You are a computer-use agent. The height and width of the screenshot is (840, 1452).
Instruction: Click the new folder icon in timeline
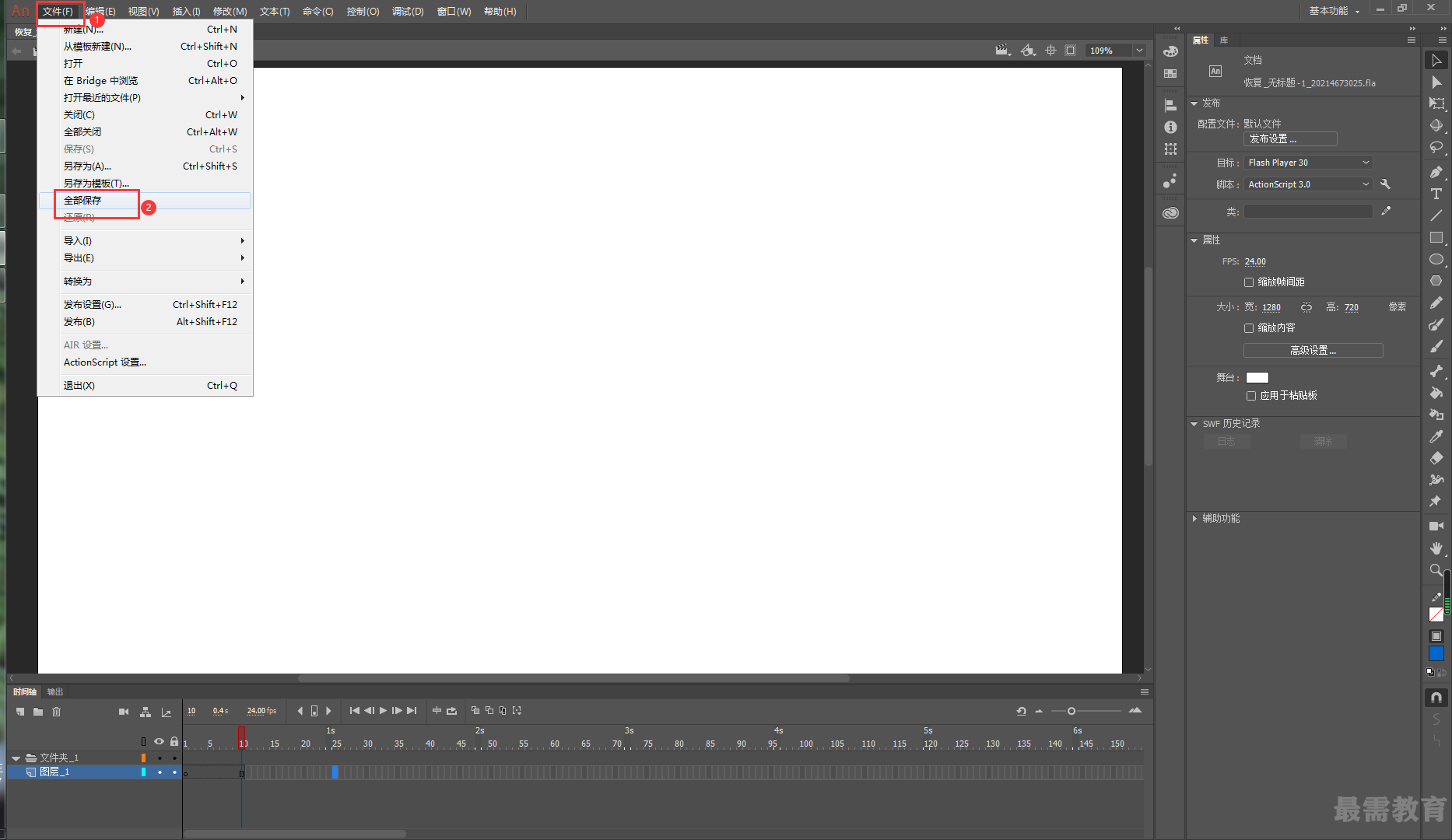point(38,712)
